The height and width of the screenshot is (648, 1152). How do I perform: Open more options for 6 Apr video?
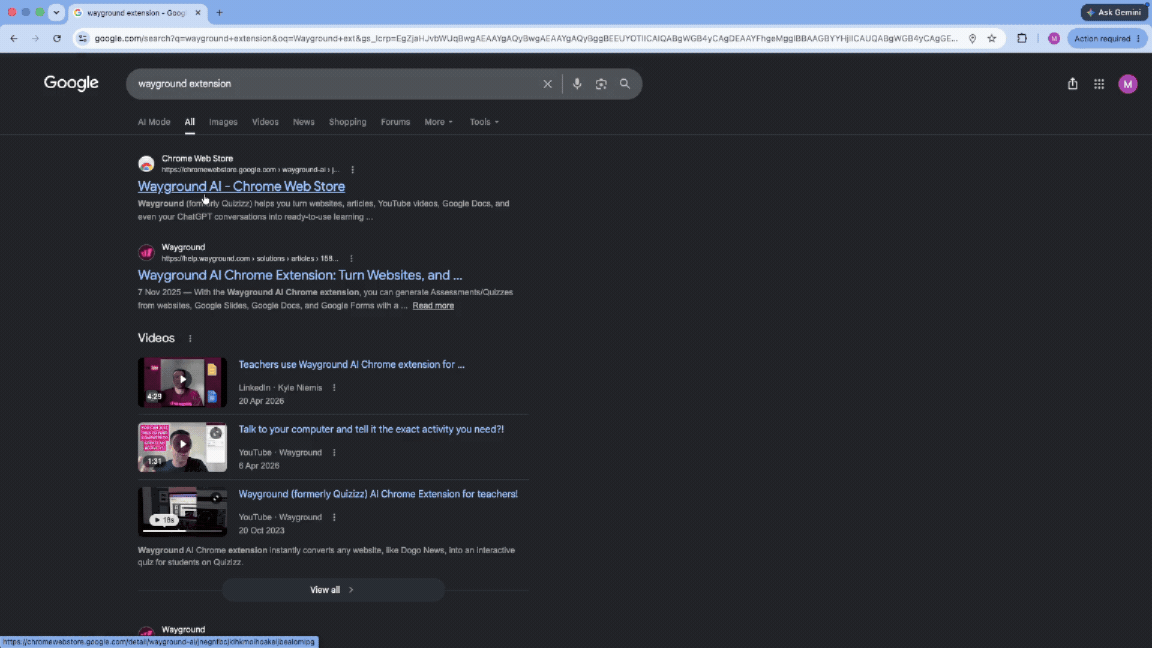click(x=334, y=453)
